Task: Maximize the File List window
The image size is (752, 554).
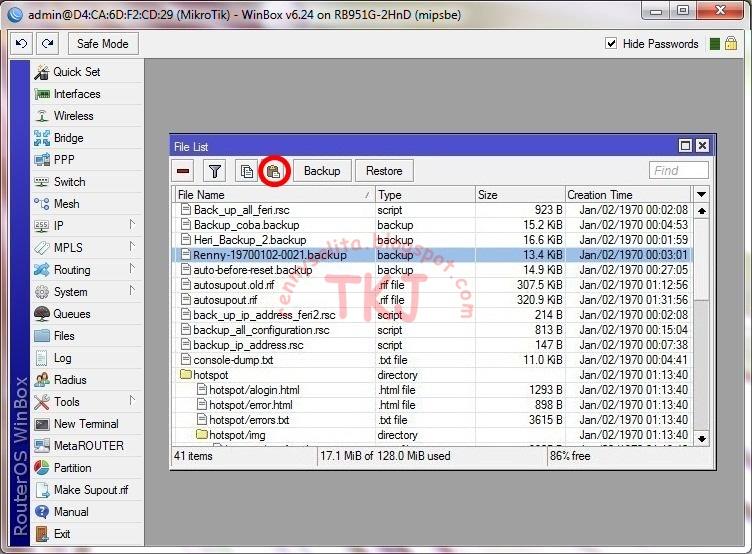Action: pos(685,146)
